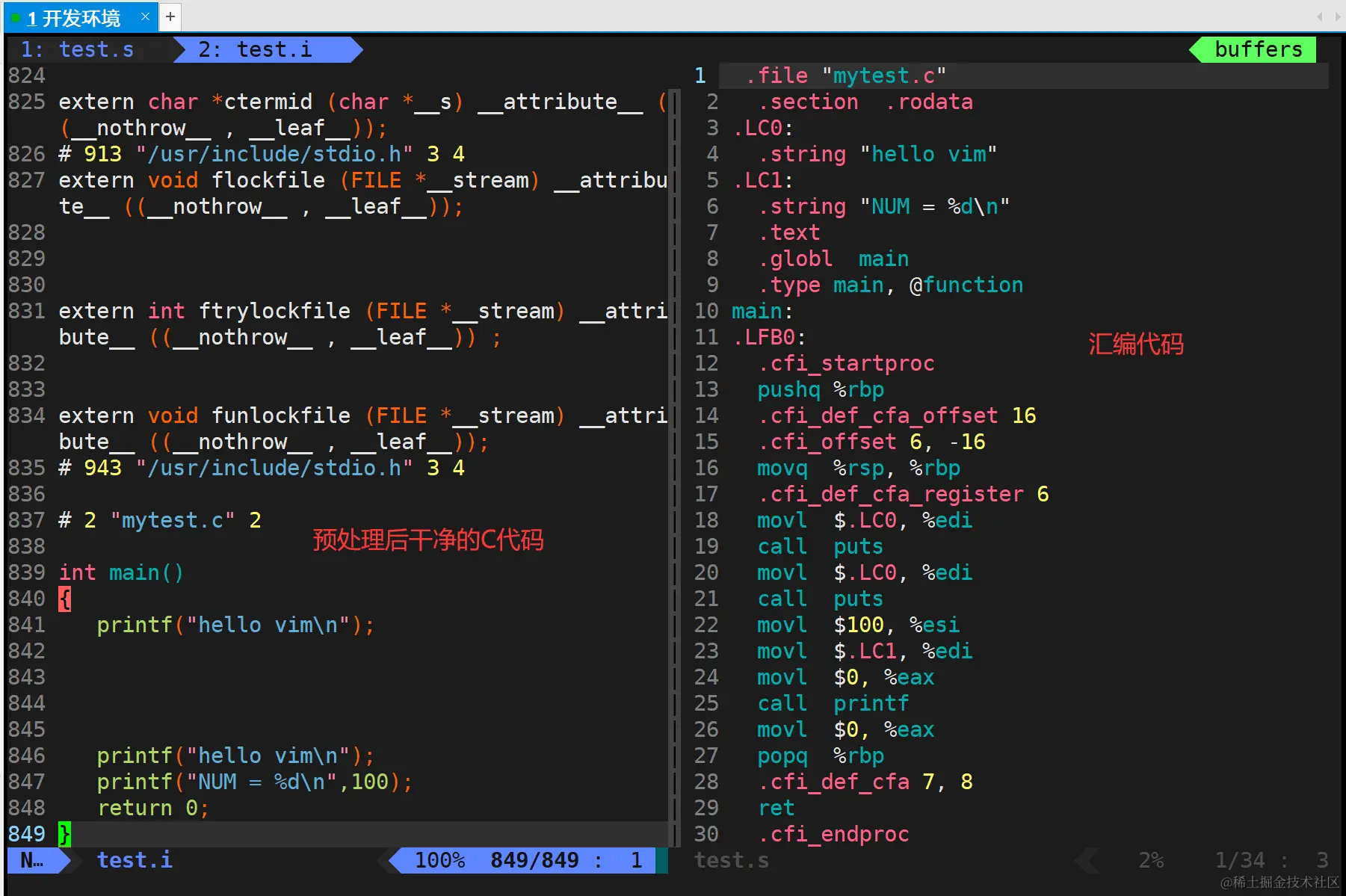Click the 'int main()' line in test.i
The image size is (1346, 896).
121,572
